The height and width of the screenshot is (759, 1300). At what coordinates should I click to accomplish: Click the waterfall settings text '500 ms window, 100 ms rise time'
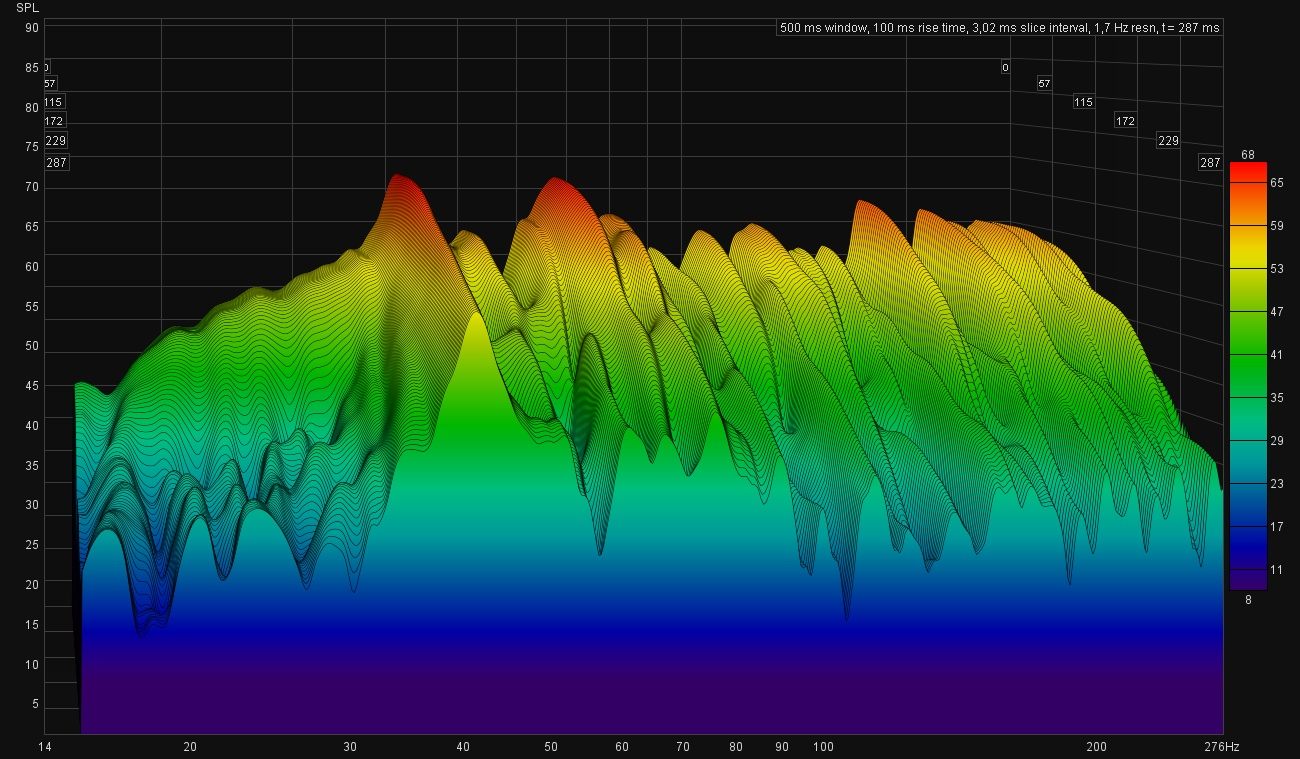[x=869, y=28]
